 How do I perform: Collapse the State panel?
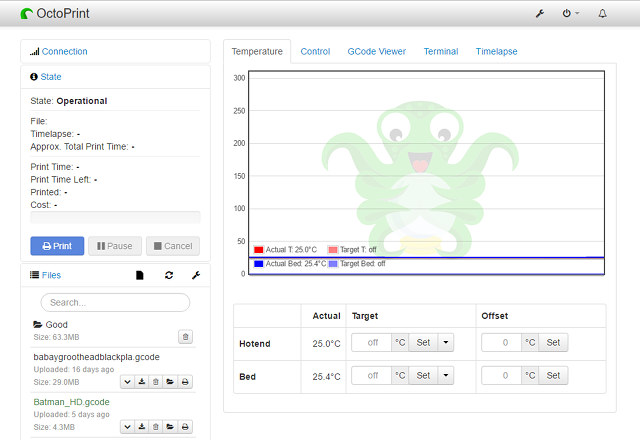[x=51, y=77]
